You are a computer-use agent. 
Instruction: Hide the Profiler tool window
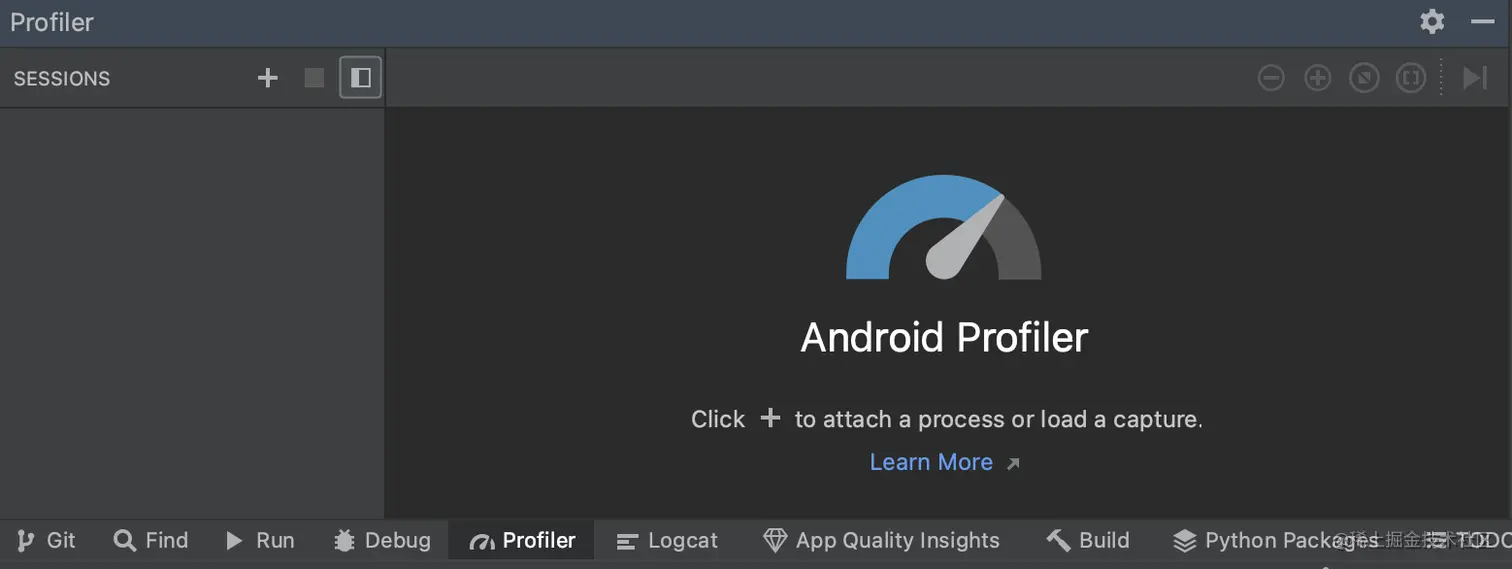(1482, 22)
